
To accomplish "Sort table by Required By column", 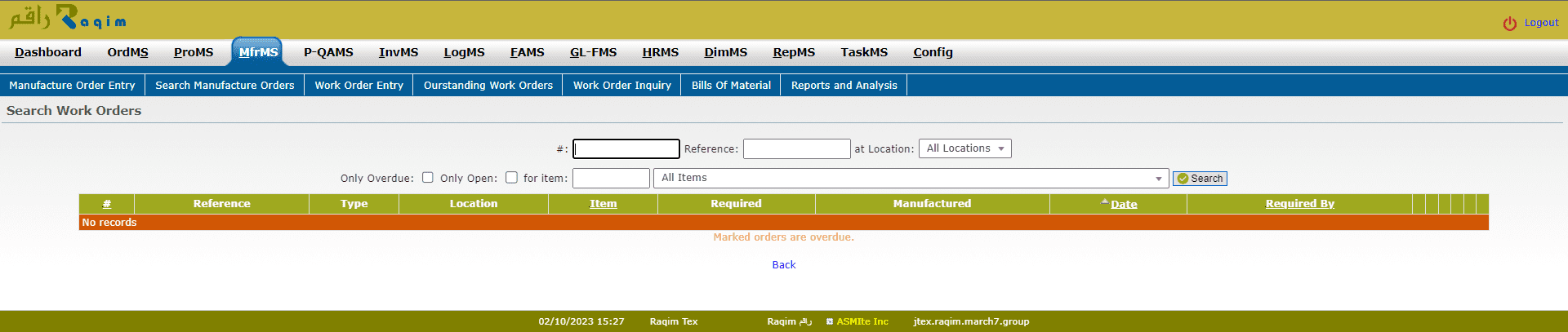I will tap(1299, 204).
